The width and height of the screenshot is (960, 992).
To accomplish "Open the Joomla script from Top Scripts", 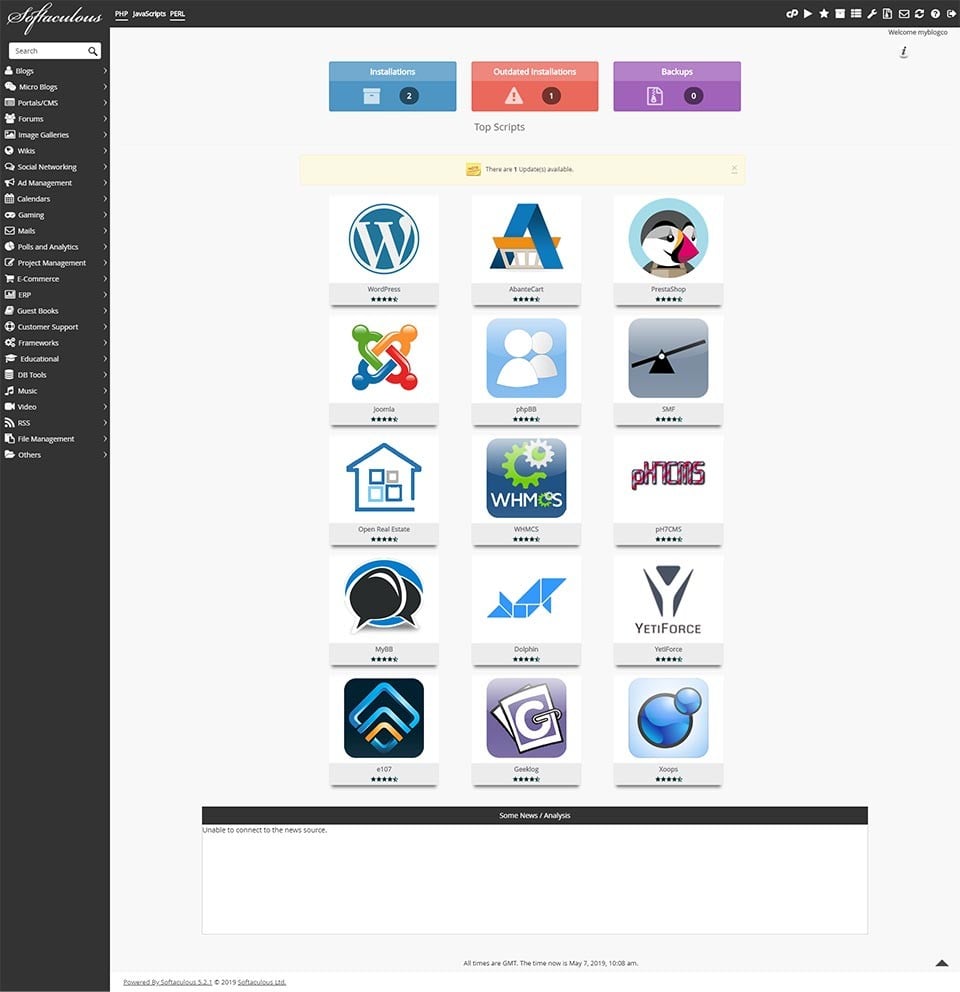I will pyautogui.click(x=384, y=360).
